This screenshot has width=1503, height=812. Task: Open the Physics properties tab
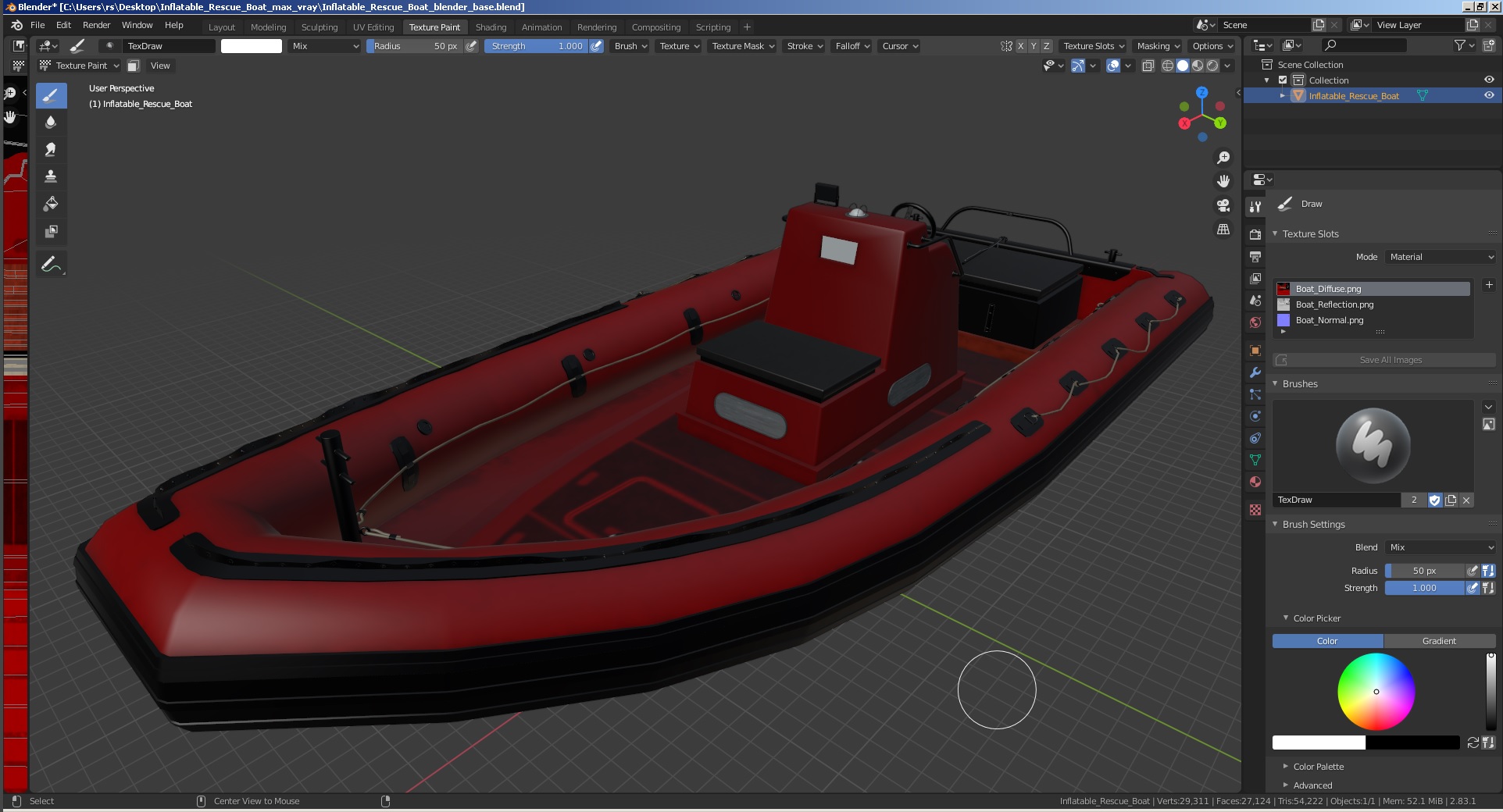(1255, 416)
